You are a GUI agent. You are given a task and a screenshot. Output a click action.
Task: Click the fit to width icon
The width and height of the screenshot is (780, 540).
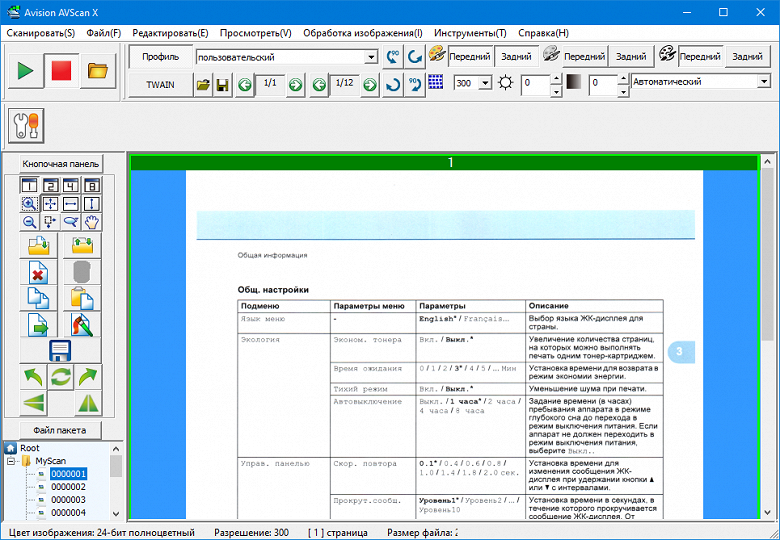[70, 203]
